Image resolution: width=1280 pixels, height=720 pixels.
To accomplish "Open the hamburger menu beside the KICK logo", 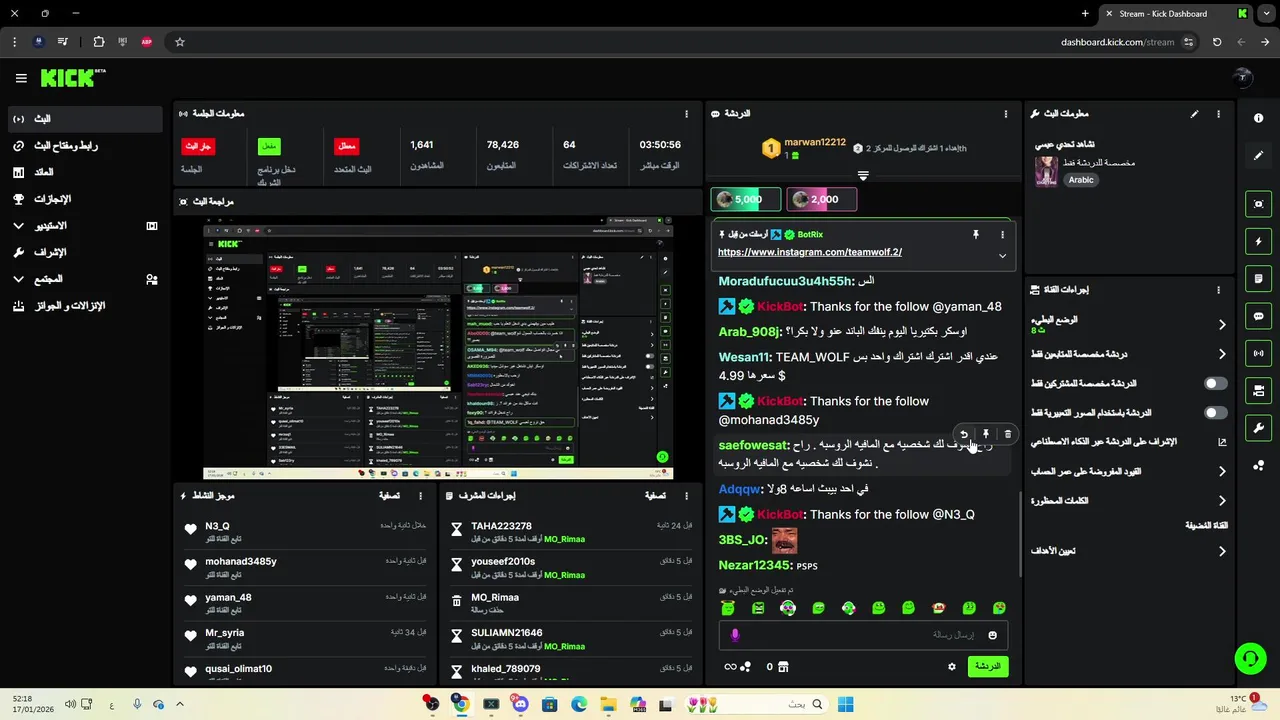I will coord(21,78).
